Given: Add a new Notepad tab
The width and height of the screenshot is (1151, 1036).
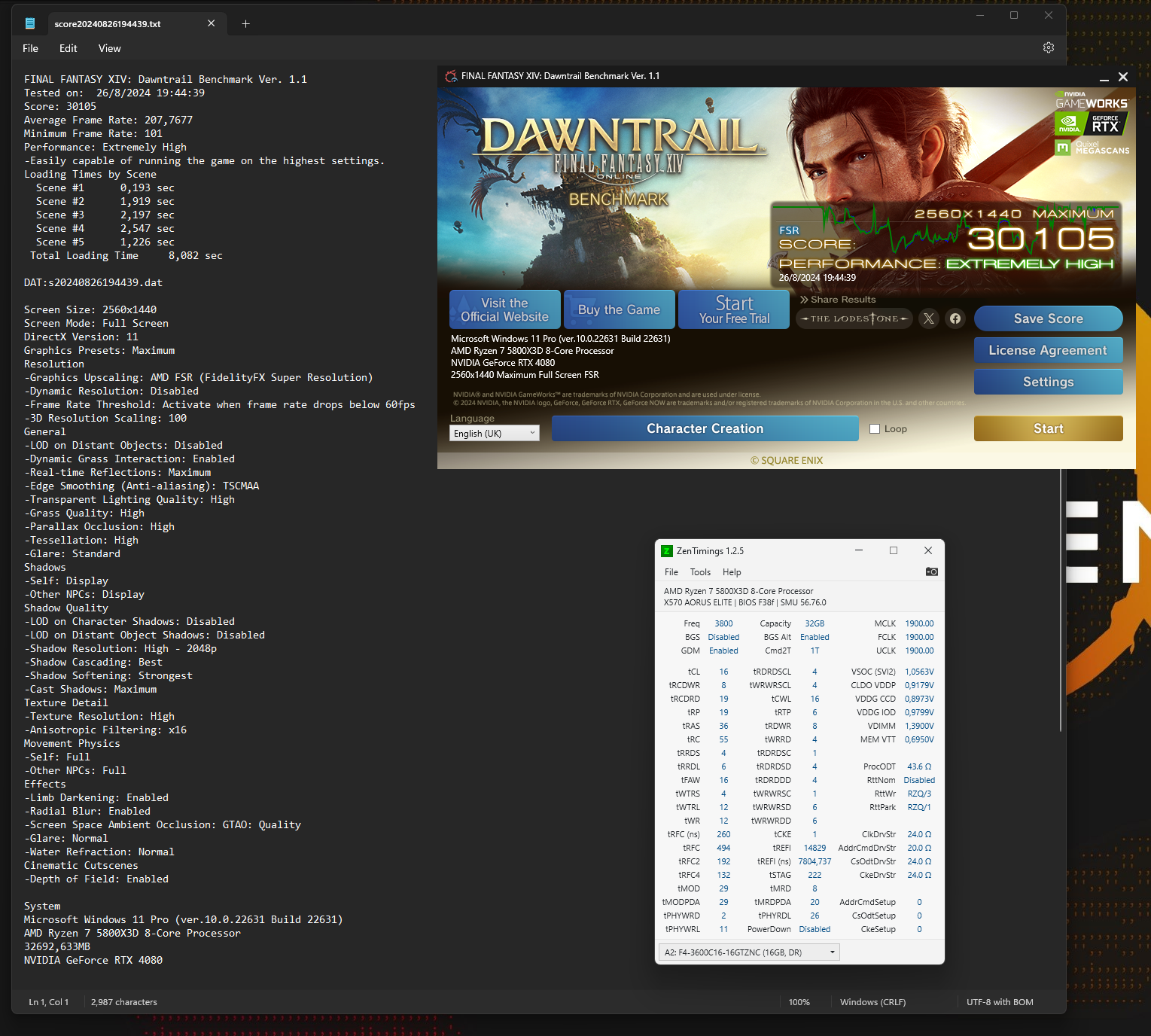Looking at the screenshot, I should pos(245,23).
